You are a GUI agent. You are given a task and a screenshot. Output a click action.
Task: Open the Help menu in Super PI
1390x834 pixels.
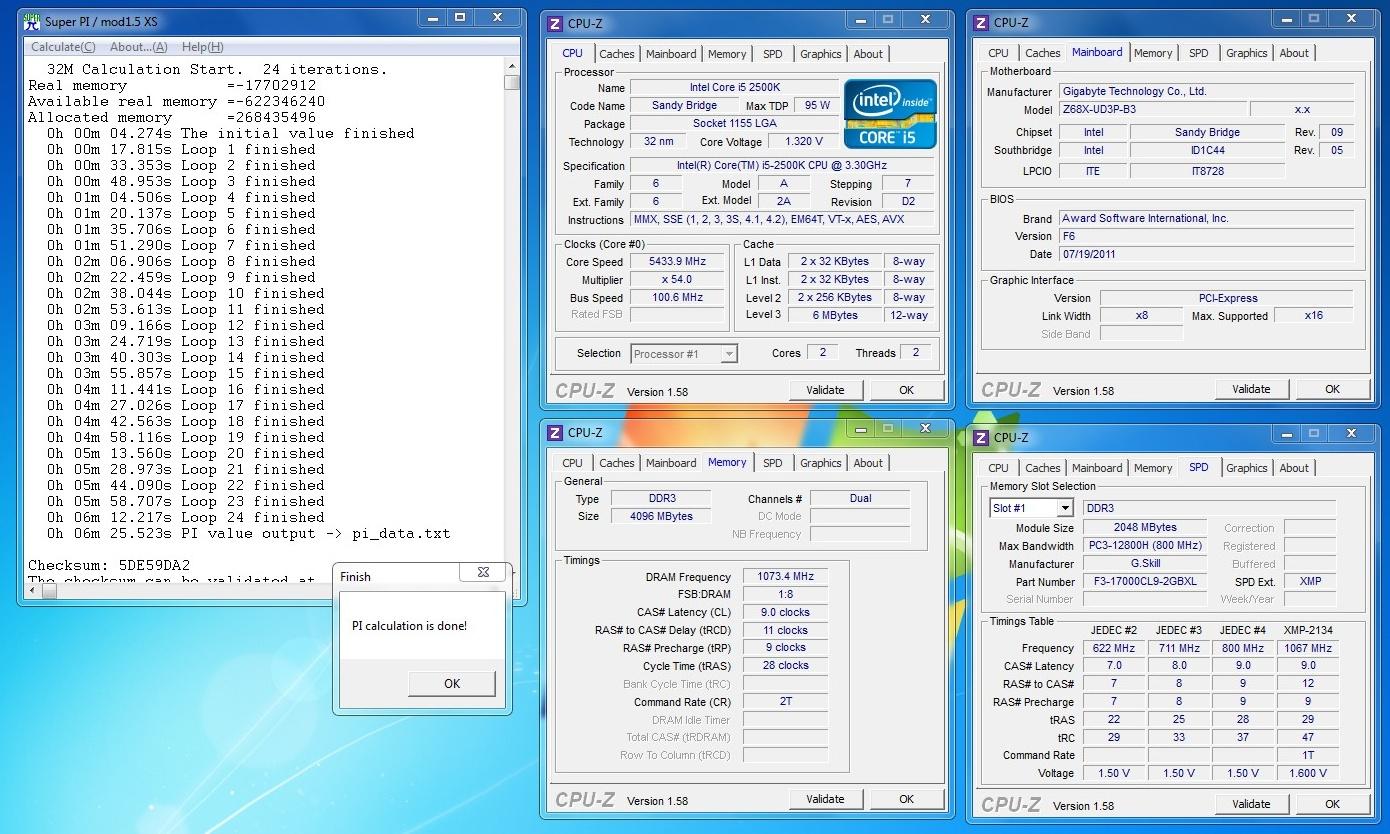pyautogui.click(x=202, y=47)
